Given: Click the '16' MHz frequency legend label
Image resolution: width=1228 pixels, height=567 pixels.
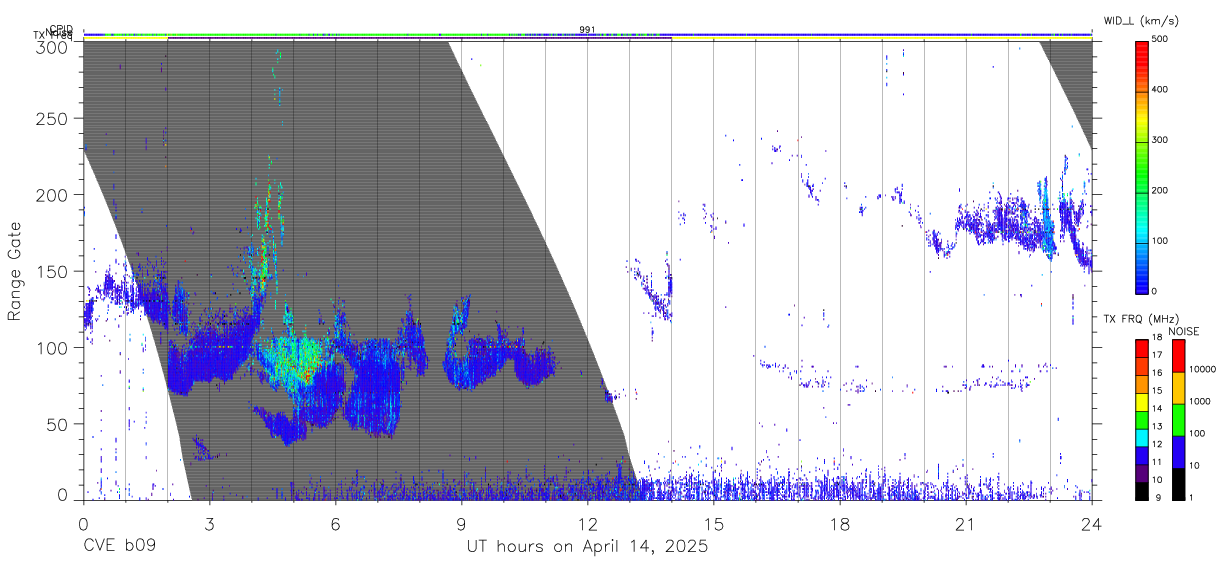Looking at the screenshot, I should [1159, 373].
